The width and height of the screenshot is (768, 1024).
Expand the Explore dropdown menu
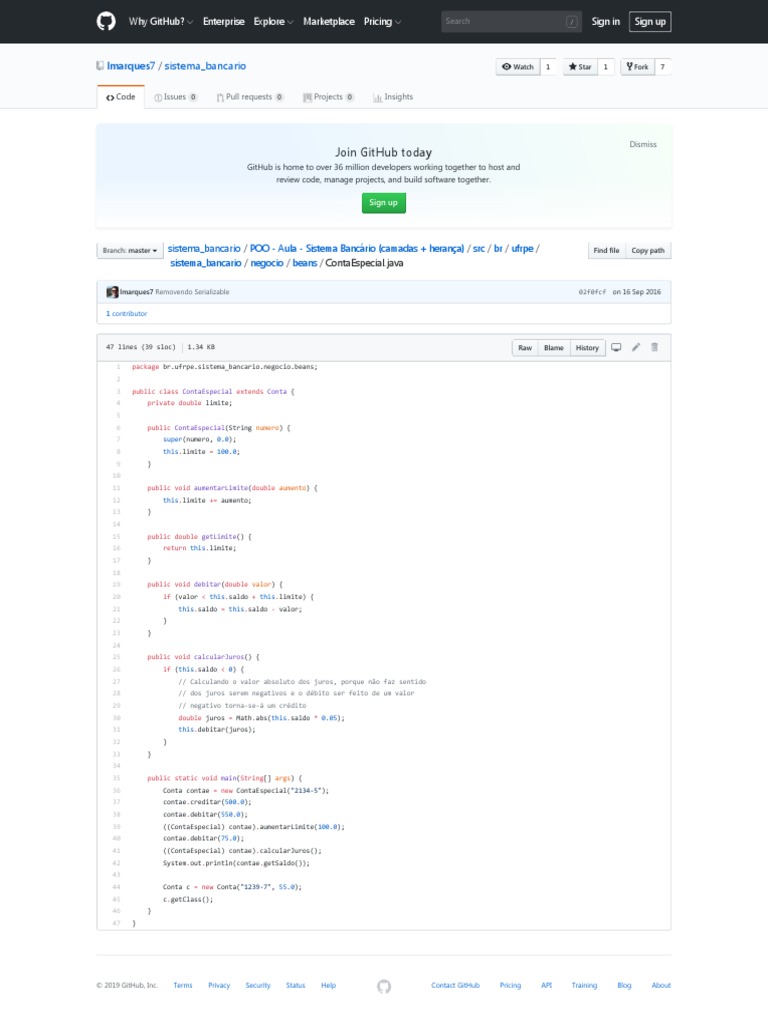(x=274, y=22)
